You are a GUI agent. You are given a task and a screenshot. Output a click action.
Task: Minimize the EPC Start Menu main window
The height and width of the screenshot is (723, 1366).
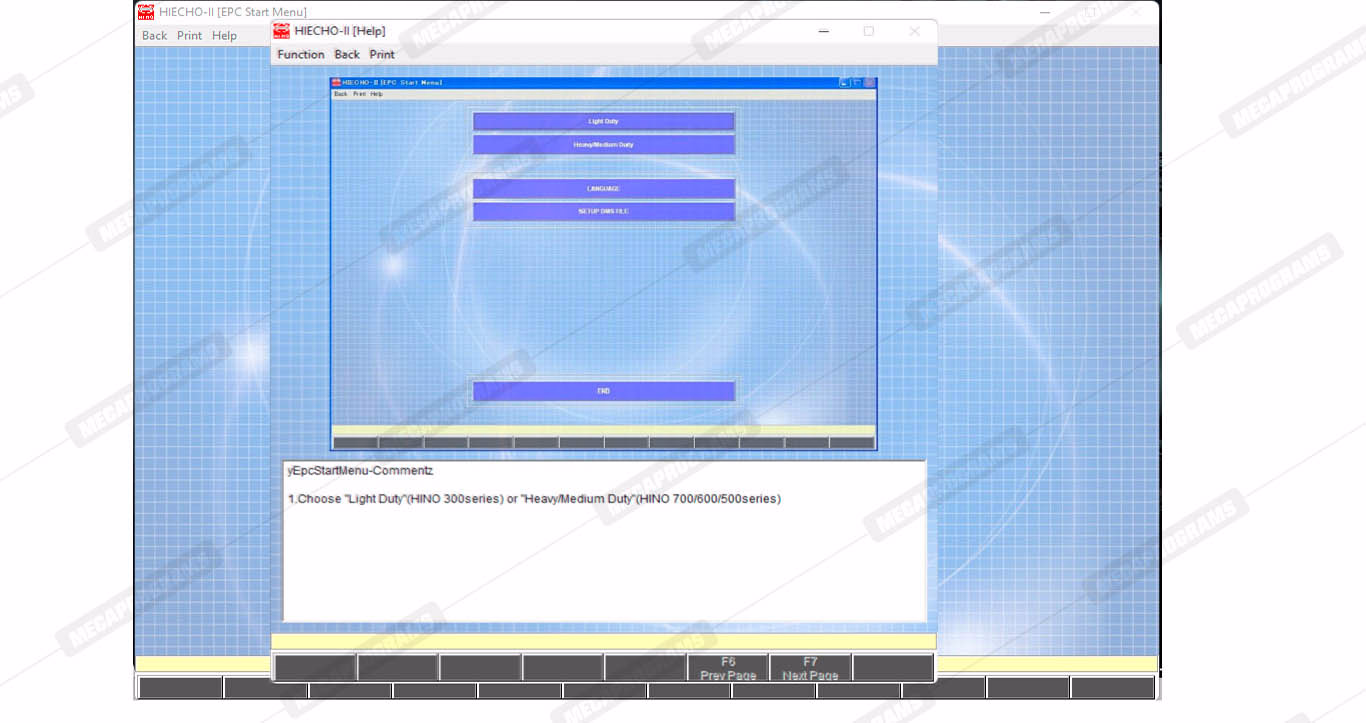(x=1045, y=12)
